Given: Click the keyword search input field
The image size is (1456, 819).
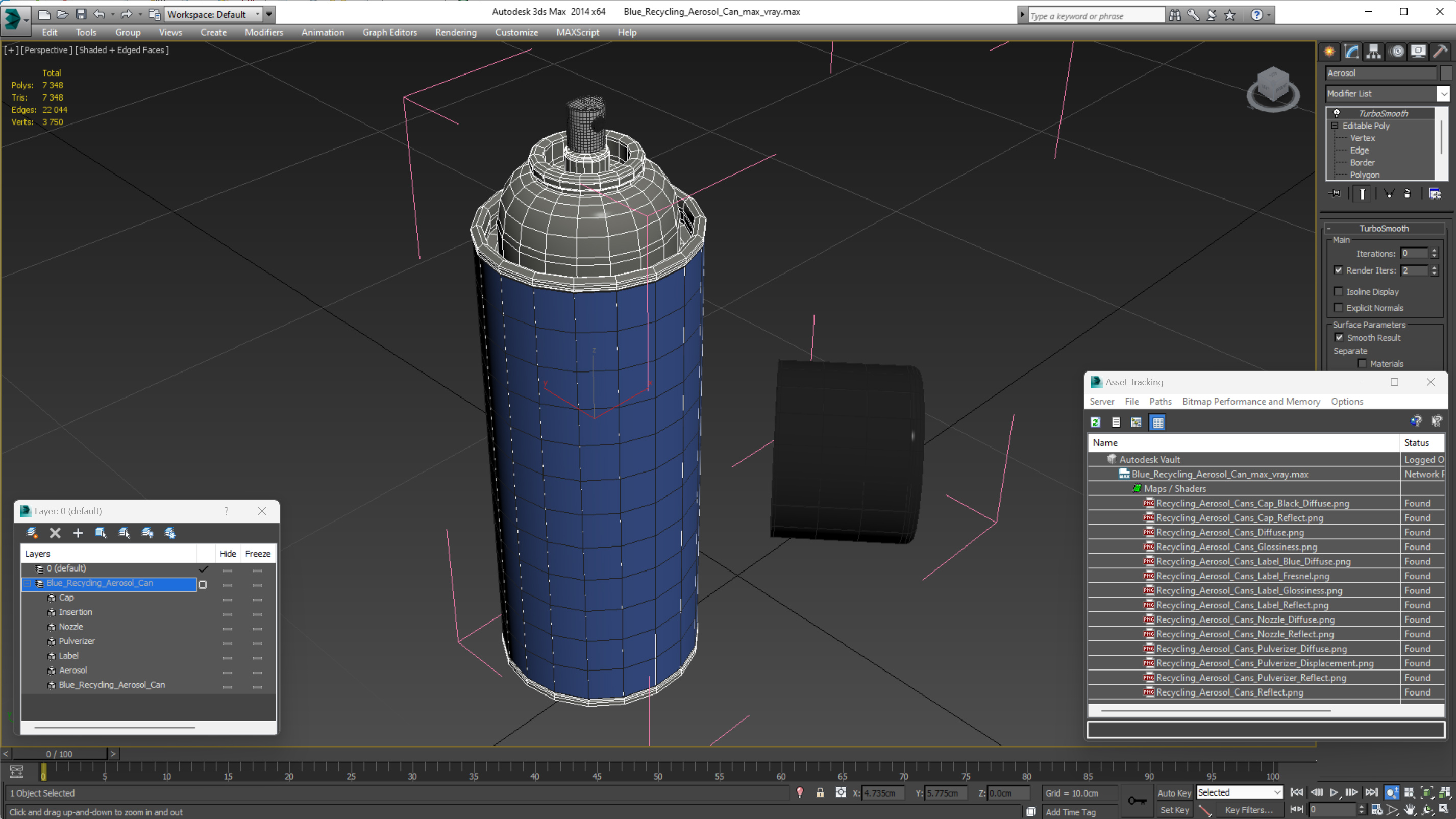Looking at the screenshot, I should [1096, 16].
